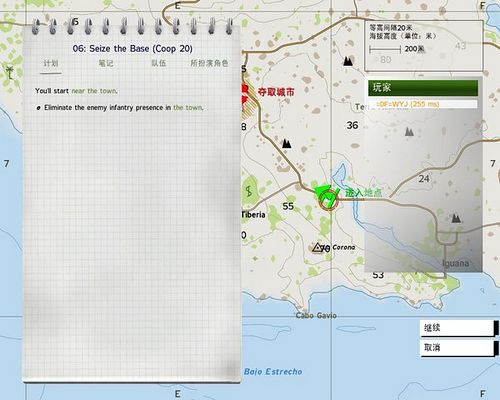Image resolution: width=500 pixels, height=400 pixels.
Task: Click the mountain peak icon left of the scale legend
Action: coord(348,61)
